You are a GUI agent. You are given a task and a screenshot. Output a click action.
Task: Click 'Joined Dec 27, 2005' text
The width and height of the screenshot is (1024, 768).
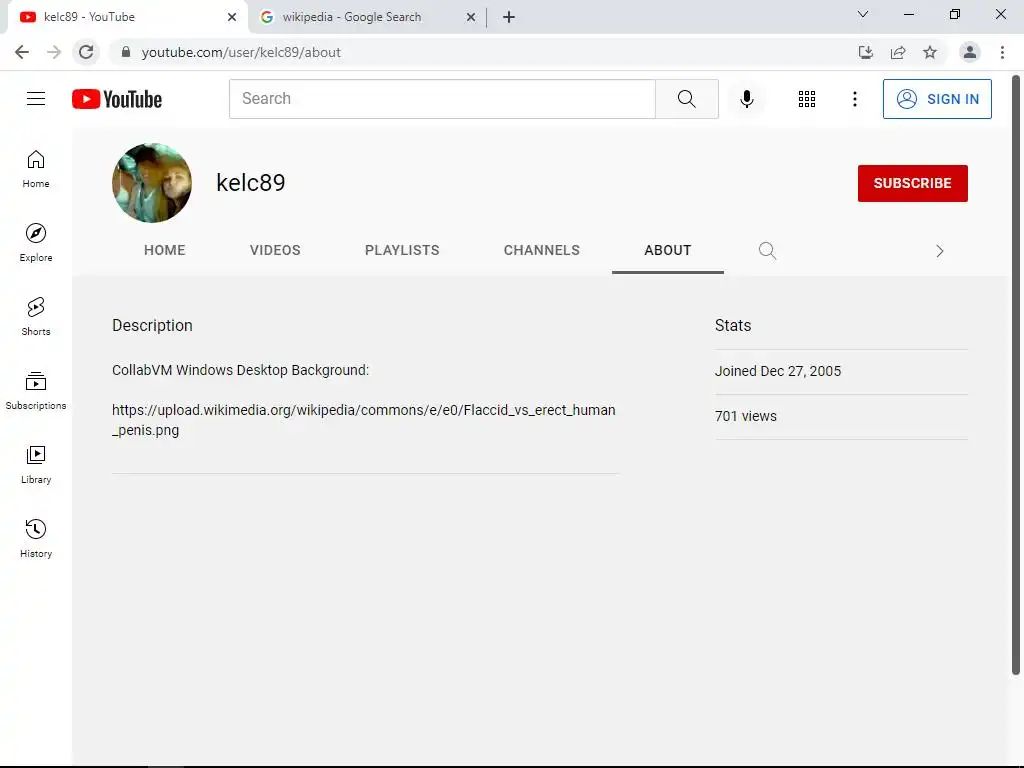pyautogui.click(x=778, y=371)
